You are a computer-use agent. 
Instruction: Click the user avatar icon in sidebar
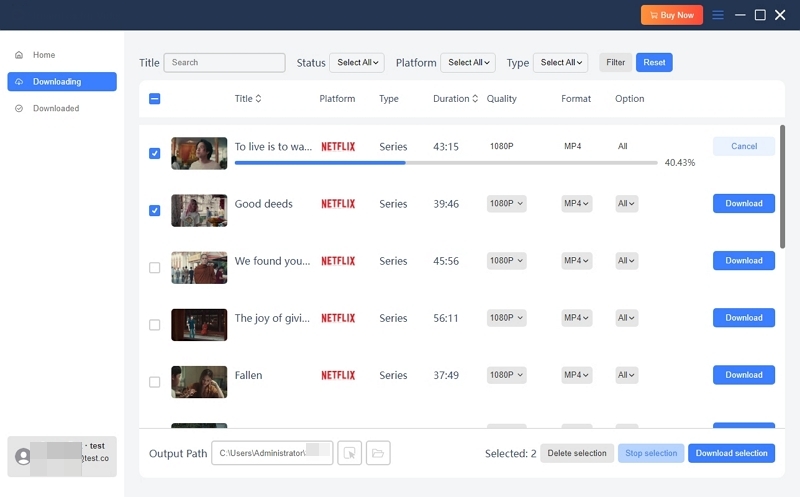coord(23,456)
